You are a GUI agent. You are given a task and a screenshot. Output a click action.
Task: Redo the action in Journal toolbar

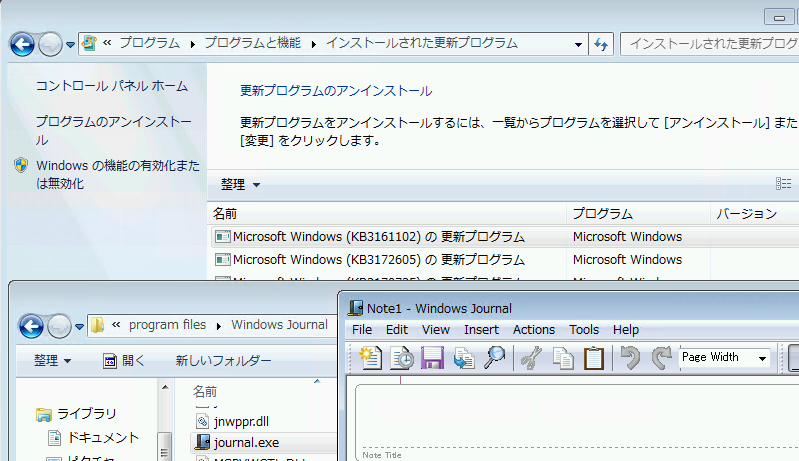[661, 358]
